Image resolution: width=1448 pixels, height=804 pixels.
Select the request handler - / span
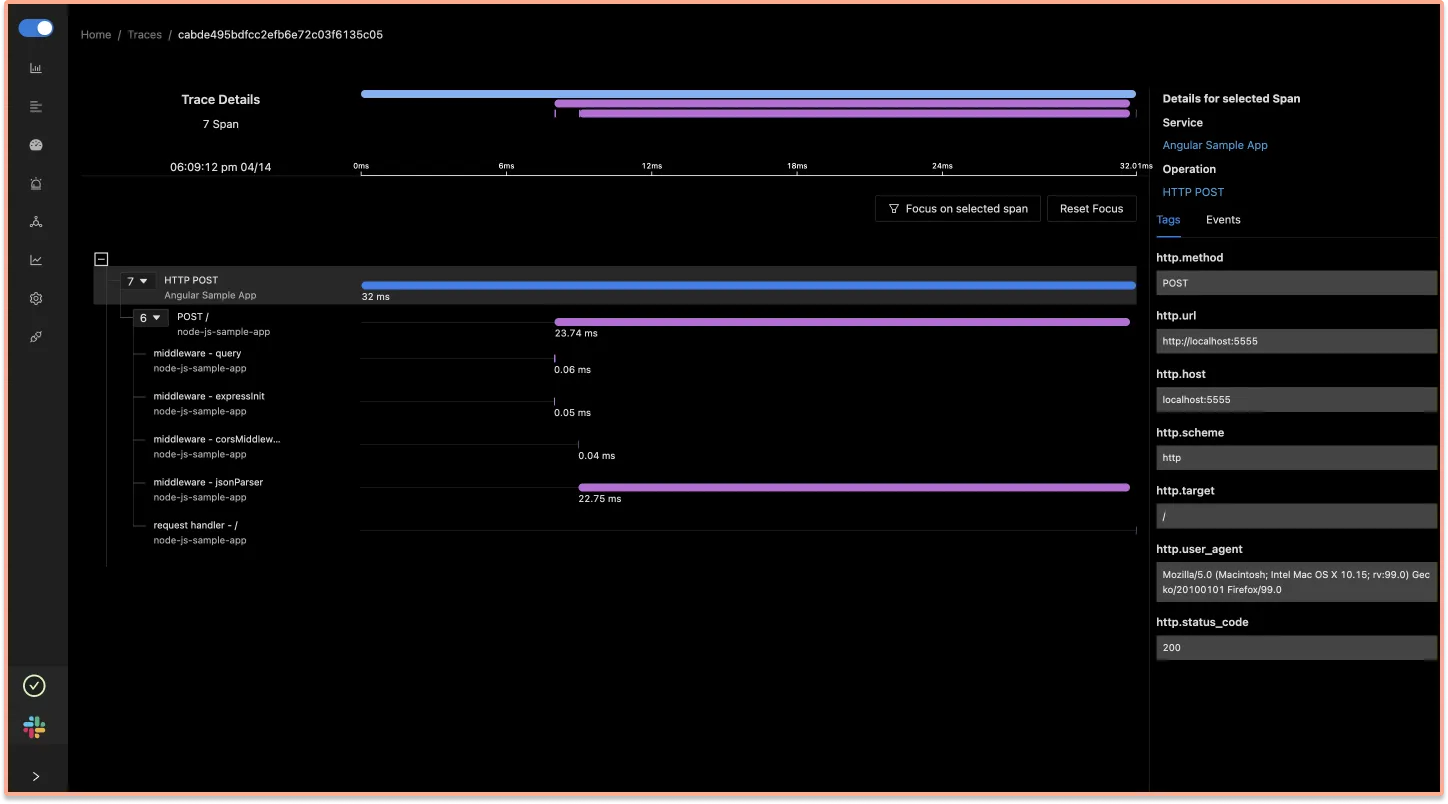[x=200, y=532]
